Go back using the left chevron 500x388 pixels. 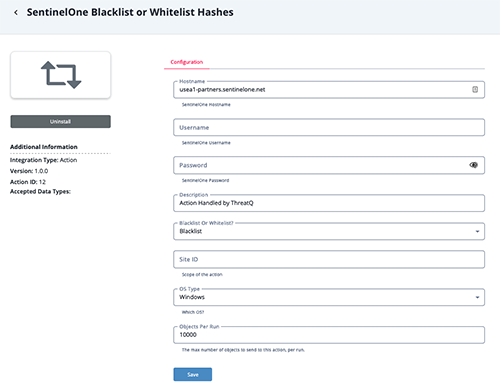pyautogui.click(x=16, y=12)
